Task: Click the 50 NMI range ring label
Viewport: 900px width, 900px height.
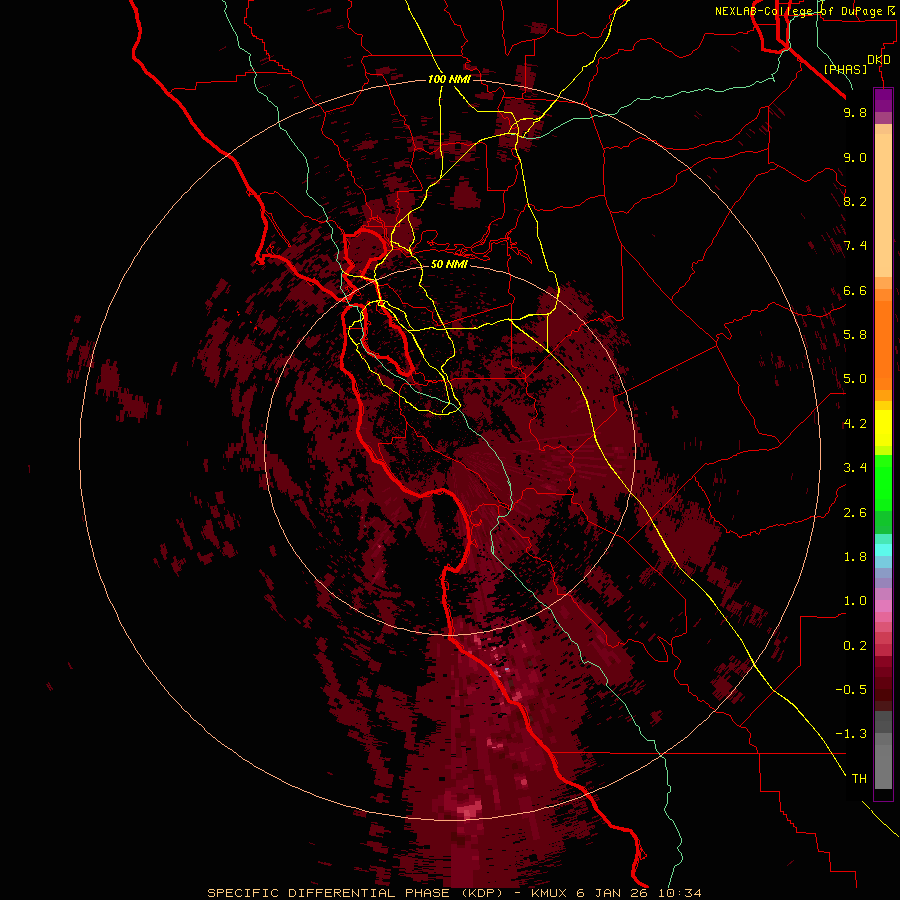Action: click(449, 264)
